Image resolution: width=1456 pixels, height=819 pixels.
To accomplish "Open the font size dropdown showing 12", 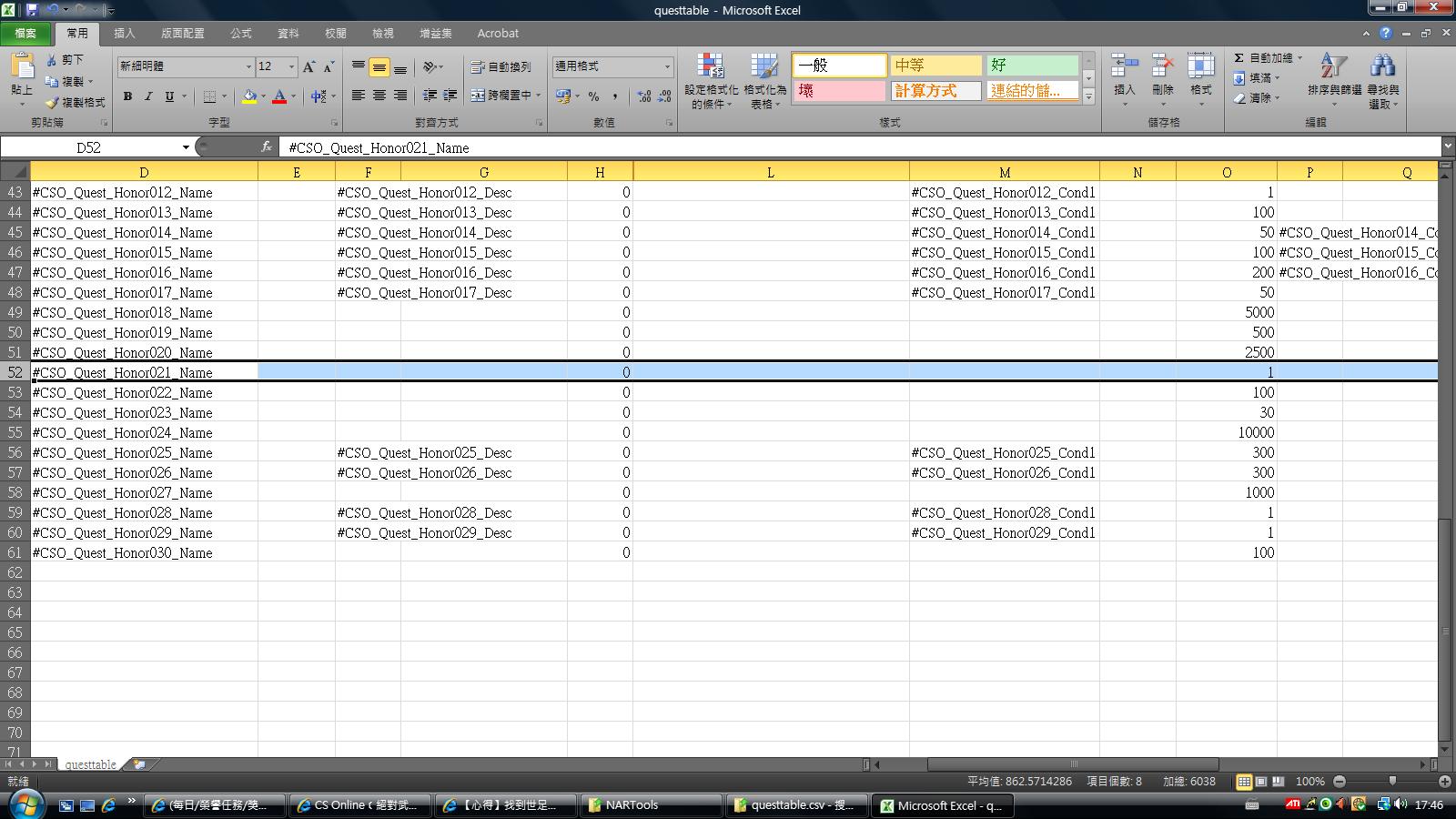I will click(291, 66).
